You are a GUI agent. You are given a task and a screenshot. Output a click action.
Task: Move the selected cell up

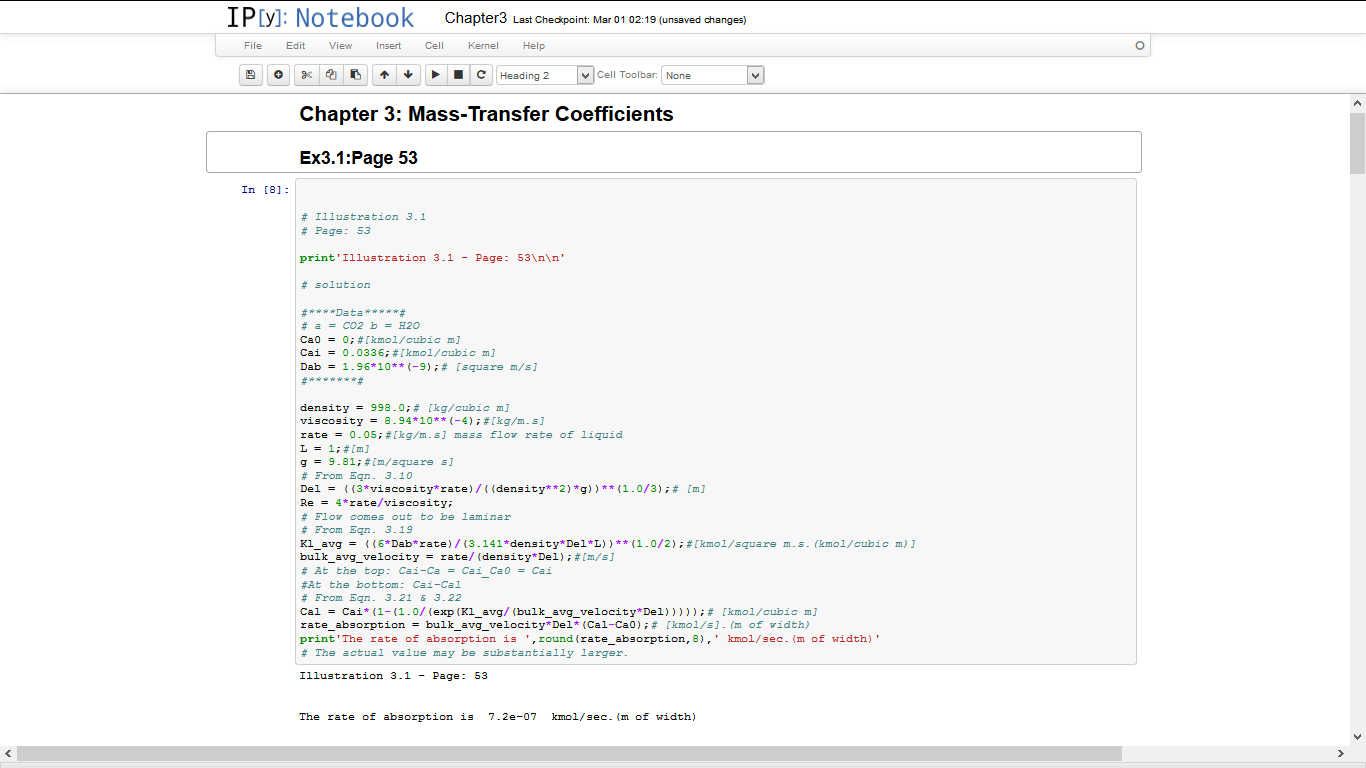(x=385, y=75)
